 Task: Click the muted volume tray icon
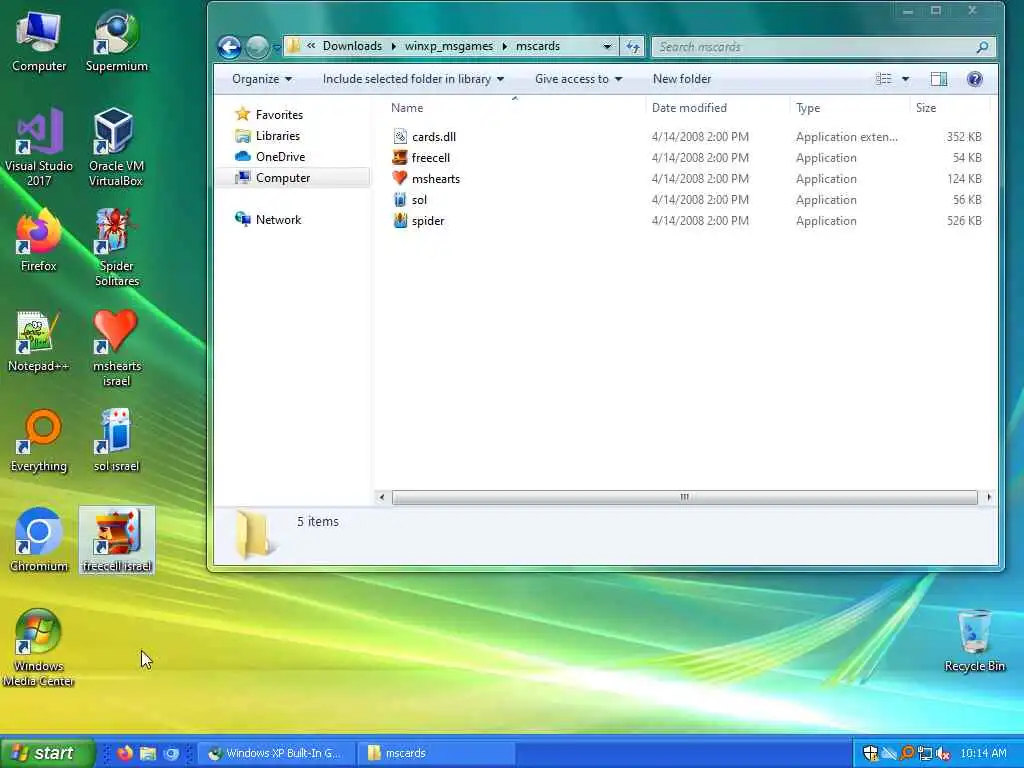[942, 754]
